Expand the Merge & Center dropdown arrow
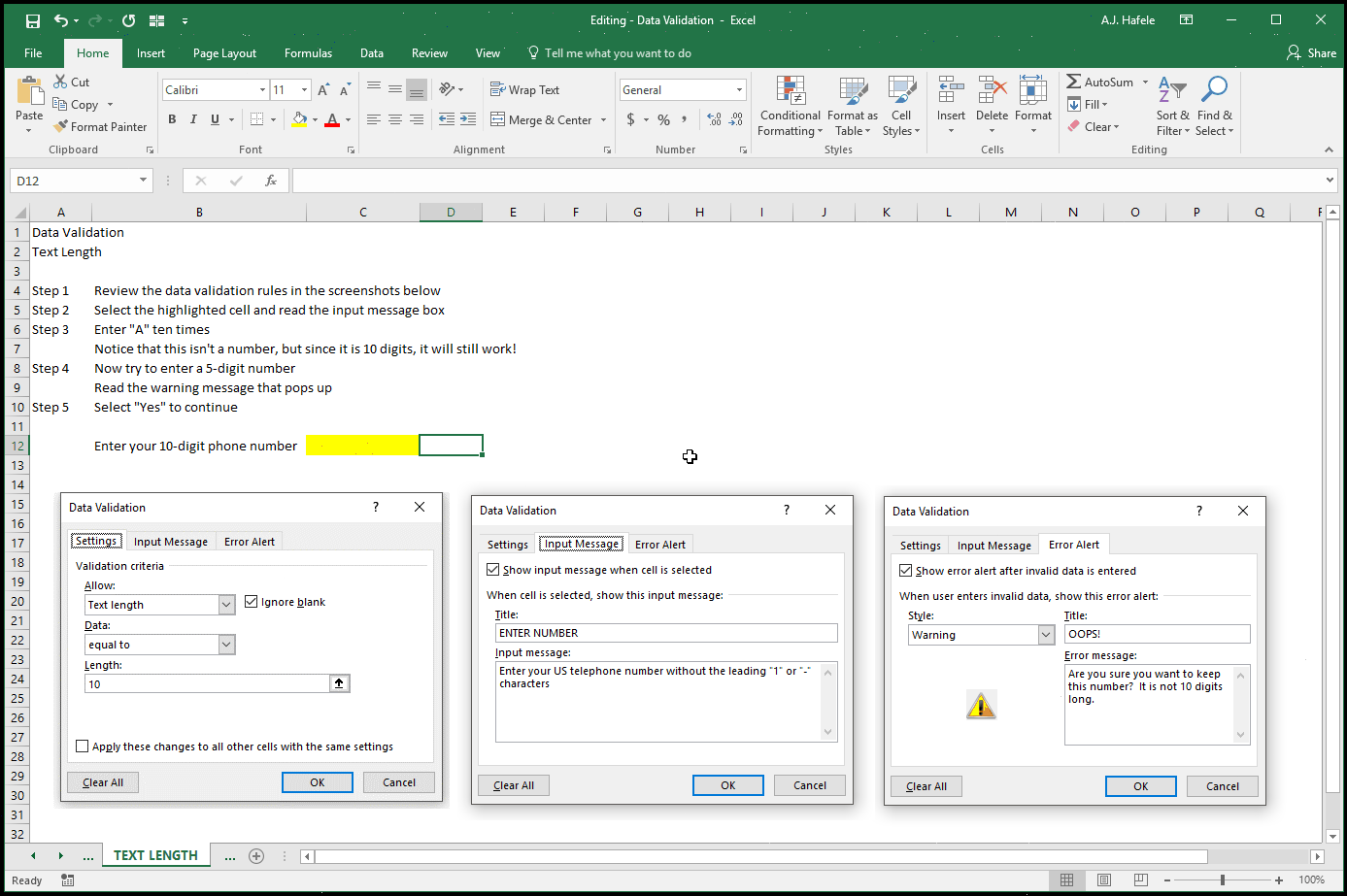The width and height of the screenshot is (1347, 896). (x=603, y=120)
